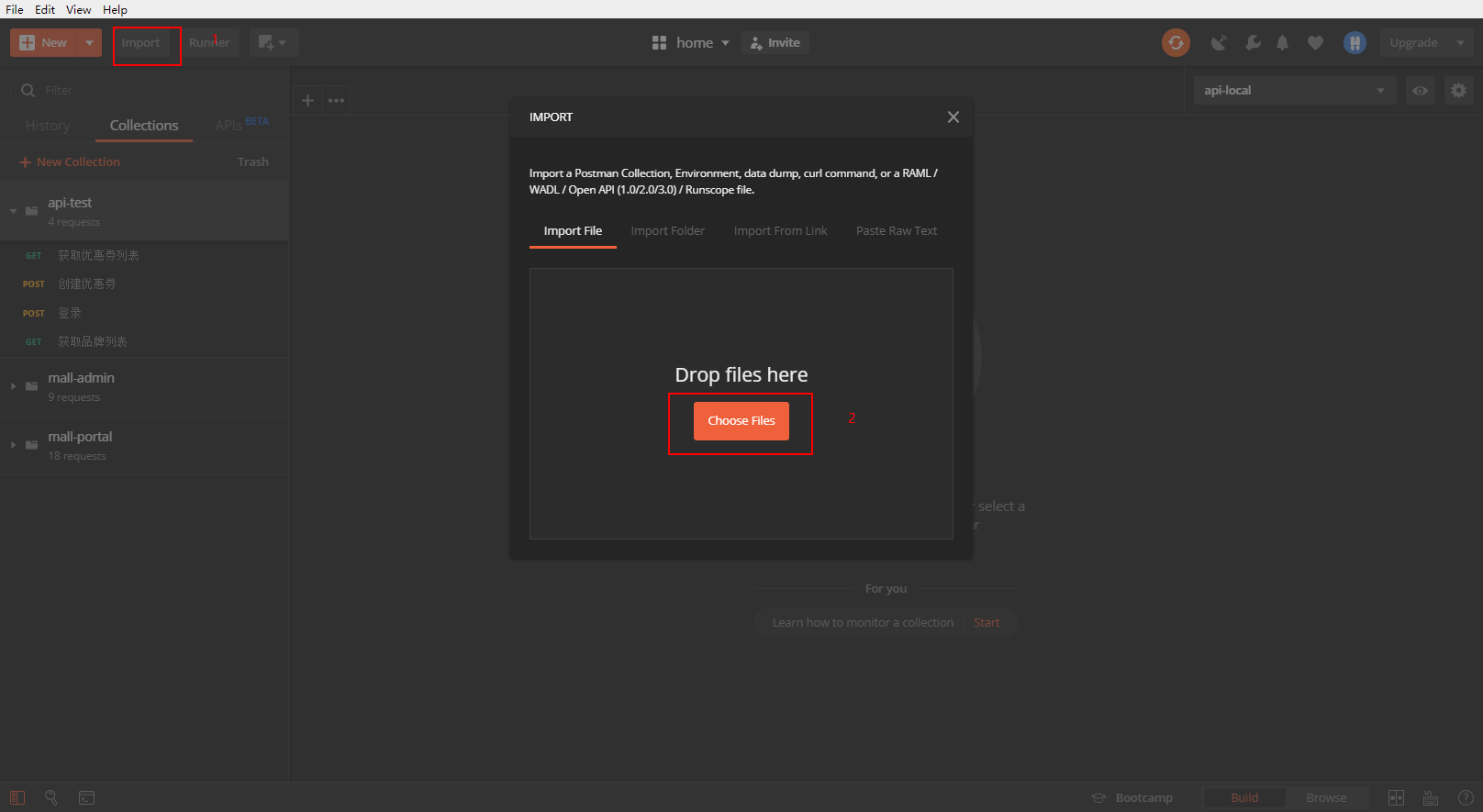Image resolution: width=1483 pixels, height=812 pixels.
Task: Open the console icon in status bar
Action: 86,797
